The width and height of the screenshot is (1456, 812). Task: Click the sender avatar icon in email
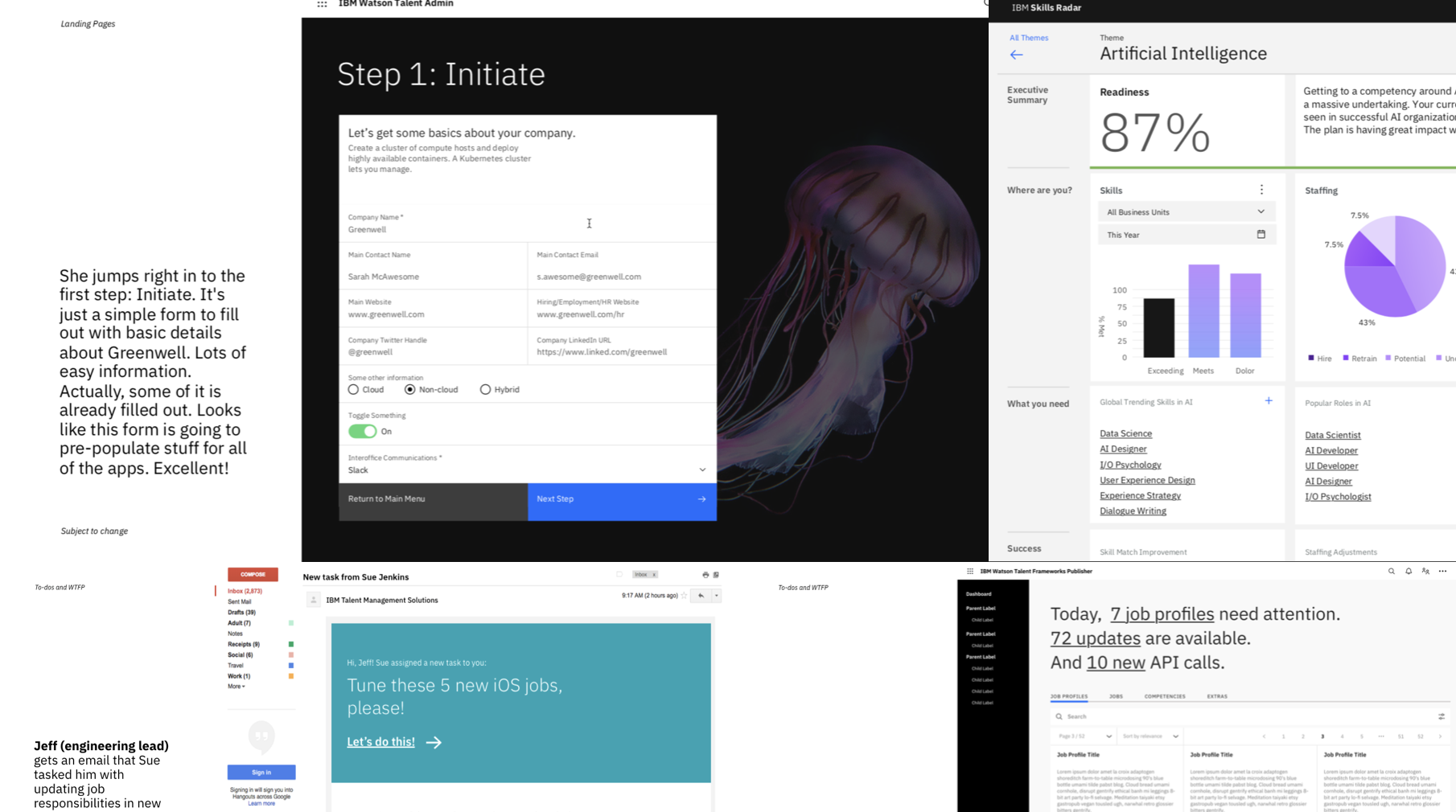pos(314,600)
